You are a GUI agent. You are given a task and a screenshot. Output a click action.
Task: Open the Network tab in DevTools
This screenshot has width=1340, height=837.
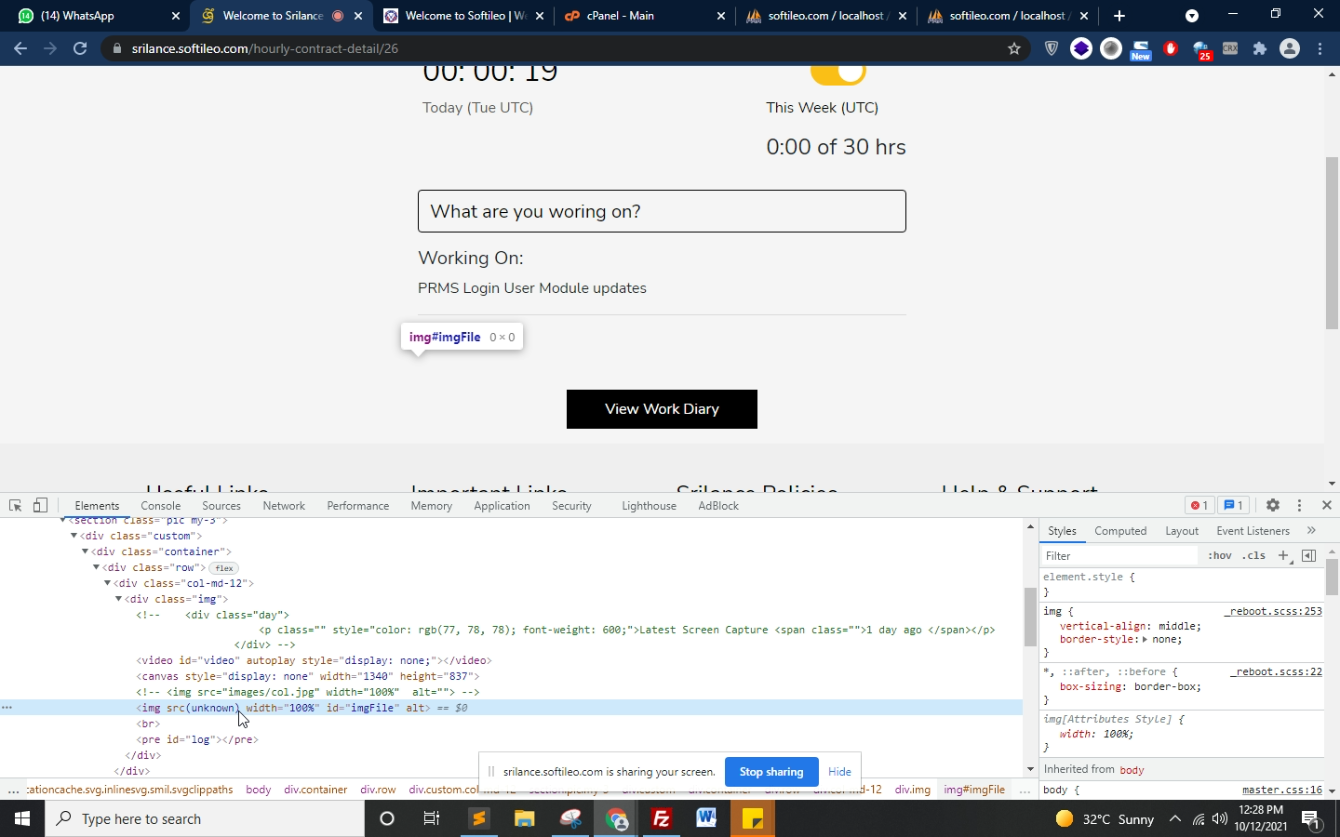click(x=283, y=506)
